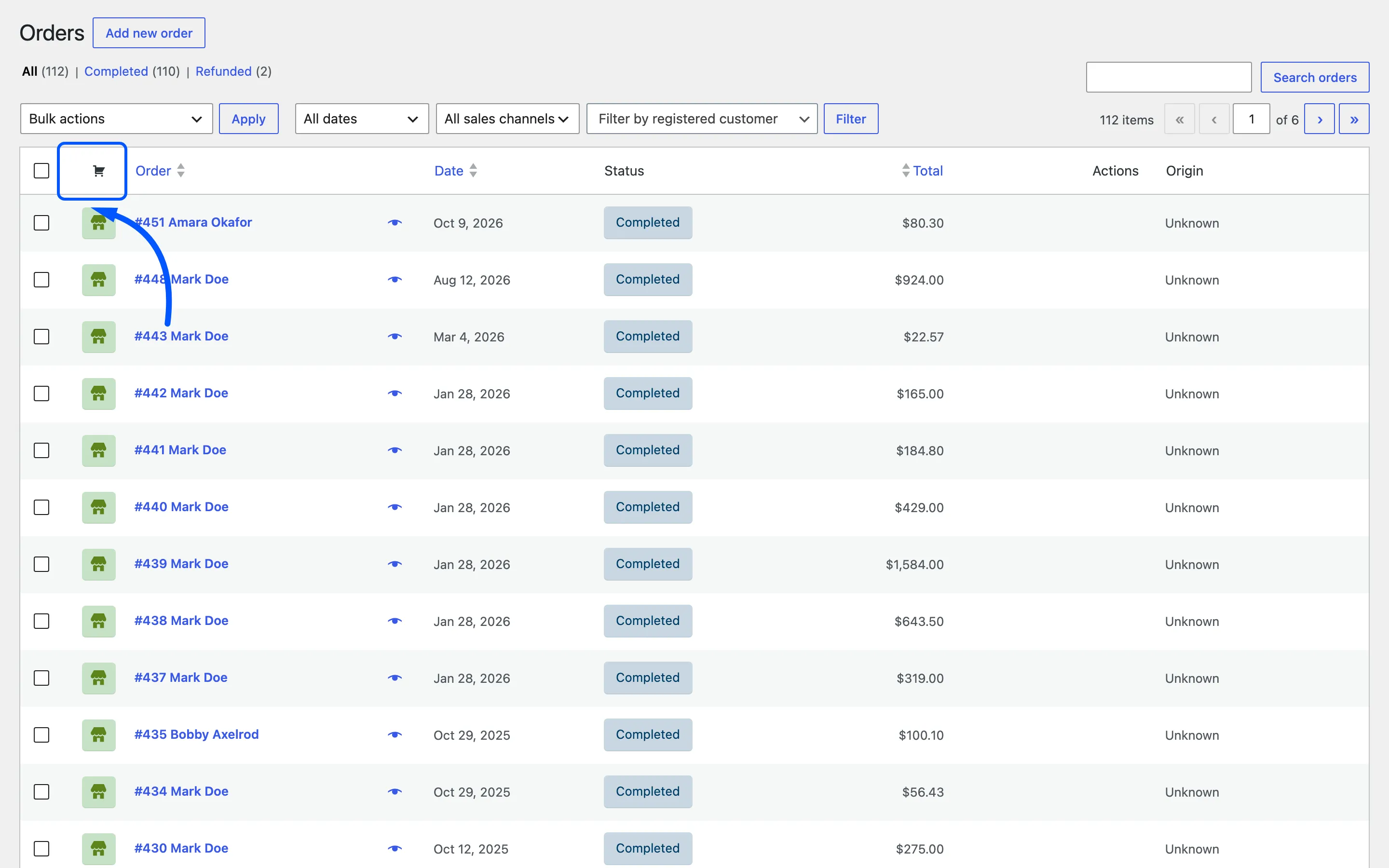
Task: Check the box for order #439
Action: (x=41, y=564)
